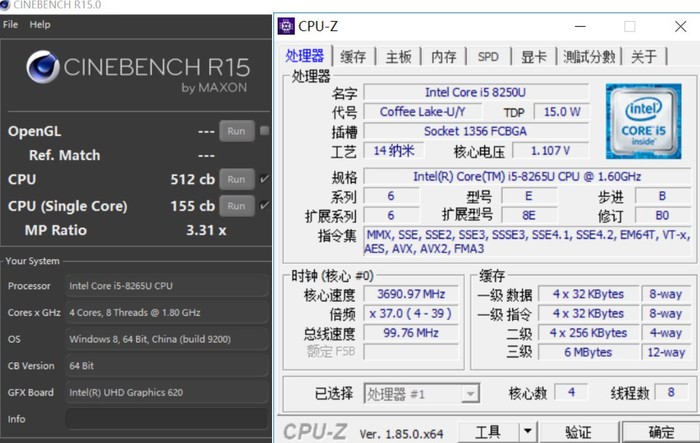Viewport: 700px width, 443px height.
Task: Switch to the 关于 tab
Action: [x=644, y=57]
